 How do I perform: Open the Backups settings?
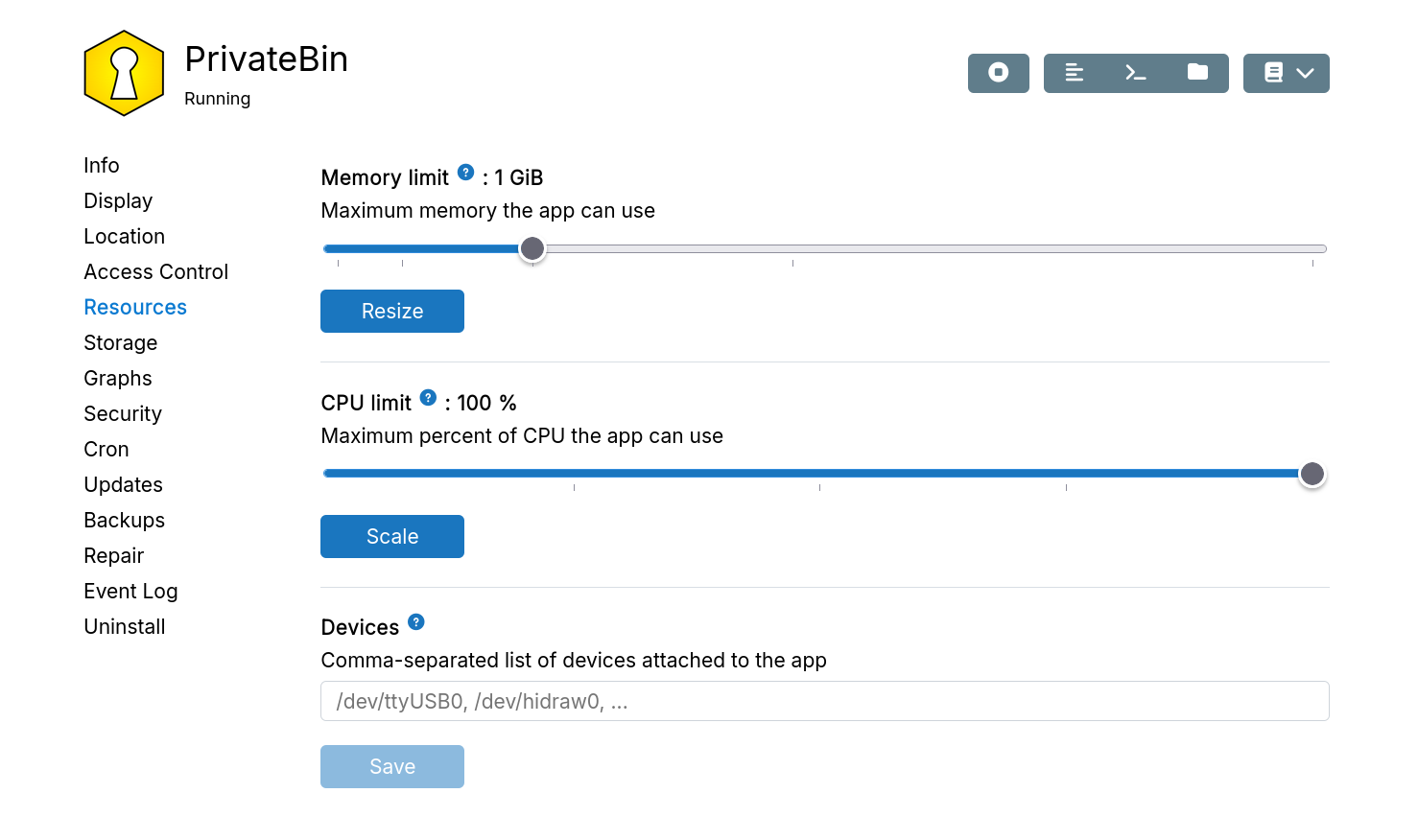(x=124, y=520)
